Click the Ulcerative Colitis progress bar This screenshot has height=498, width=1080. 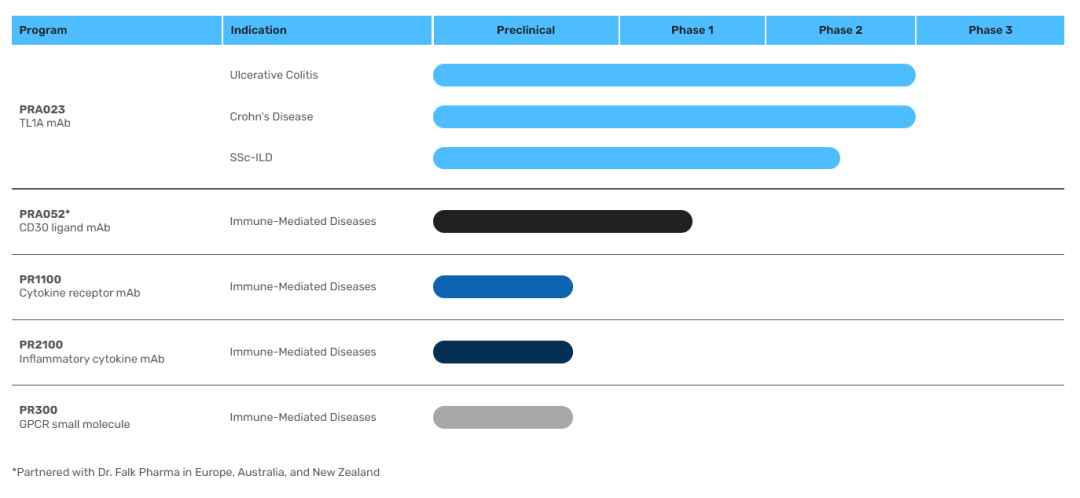pos(674,75)
